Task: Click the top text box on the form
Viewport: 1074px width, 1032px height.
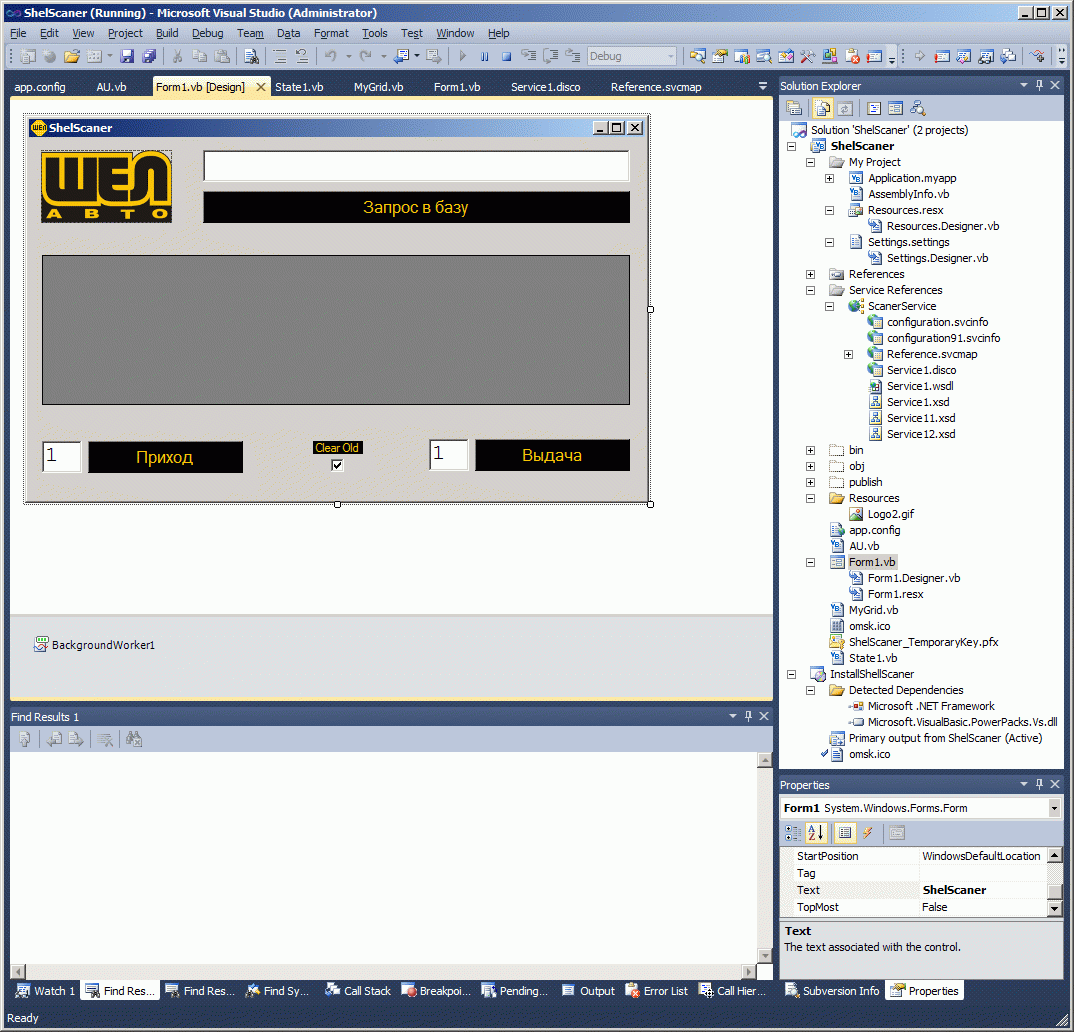Action: 416,166
